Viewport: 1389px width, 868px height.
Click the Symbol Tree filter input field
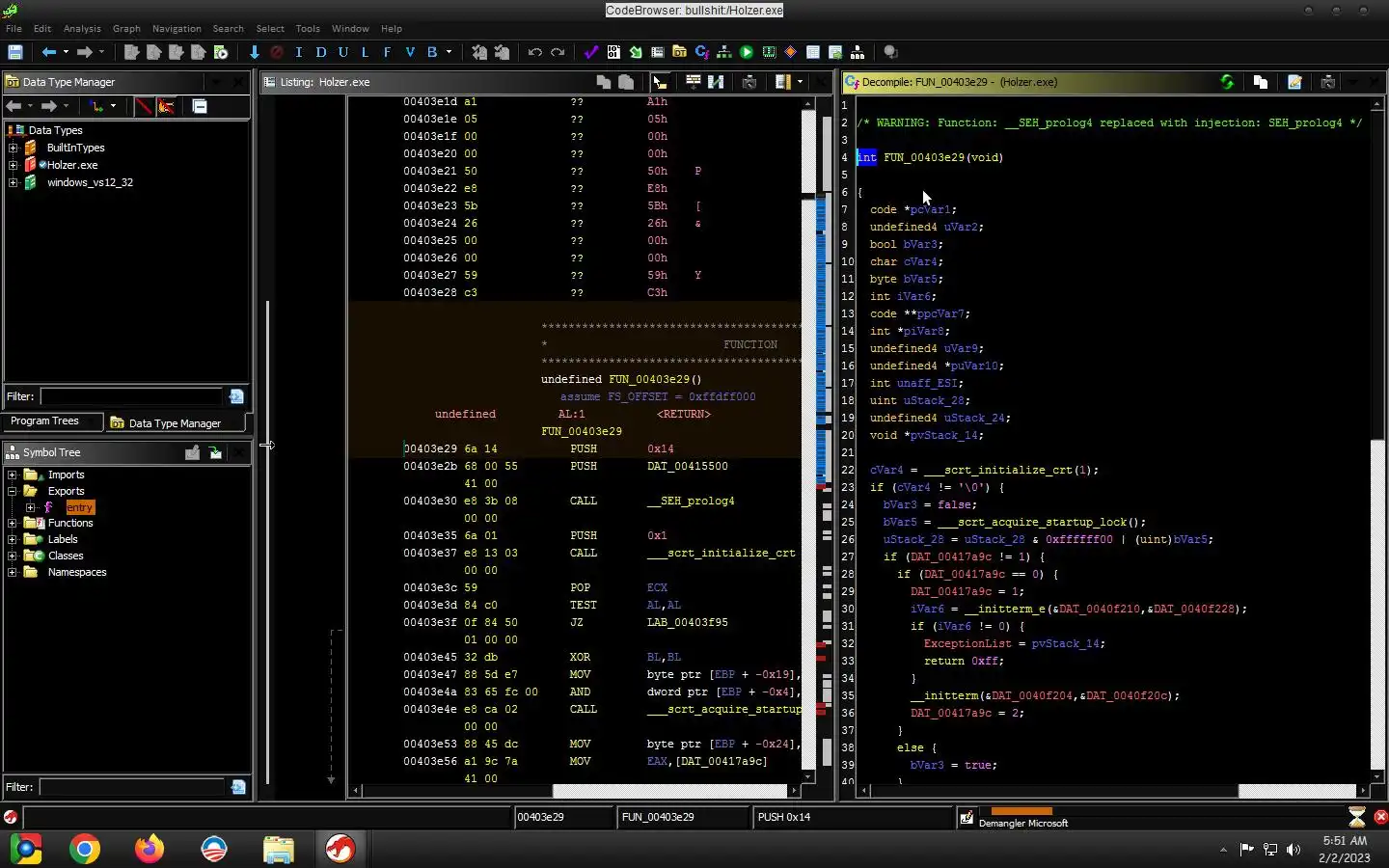tap(131, 787)
